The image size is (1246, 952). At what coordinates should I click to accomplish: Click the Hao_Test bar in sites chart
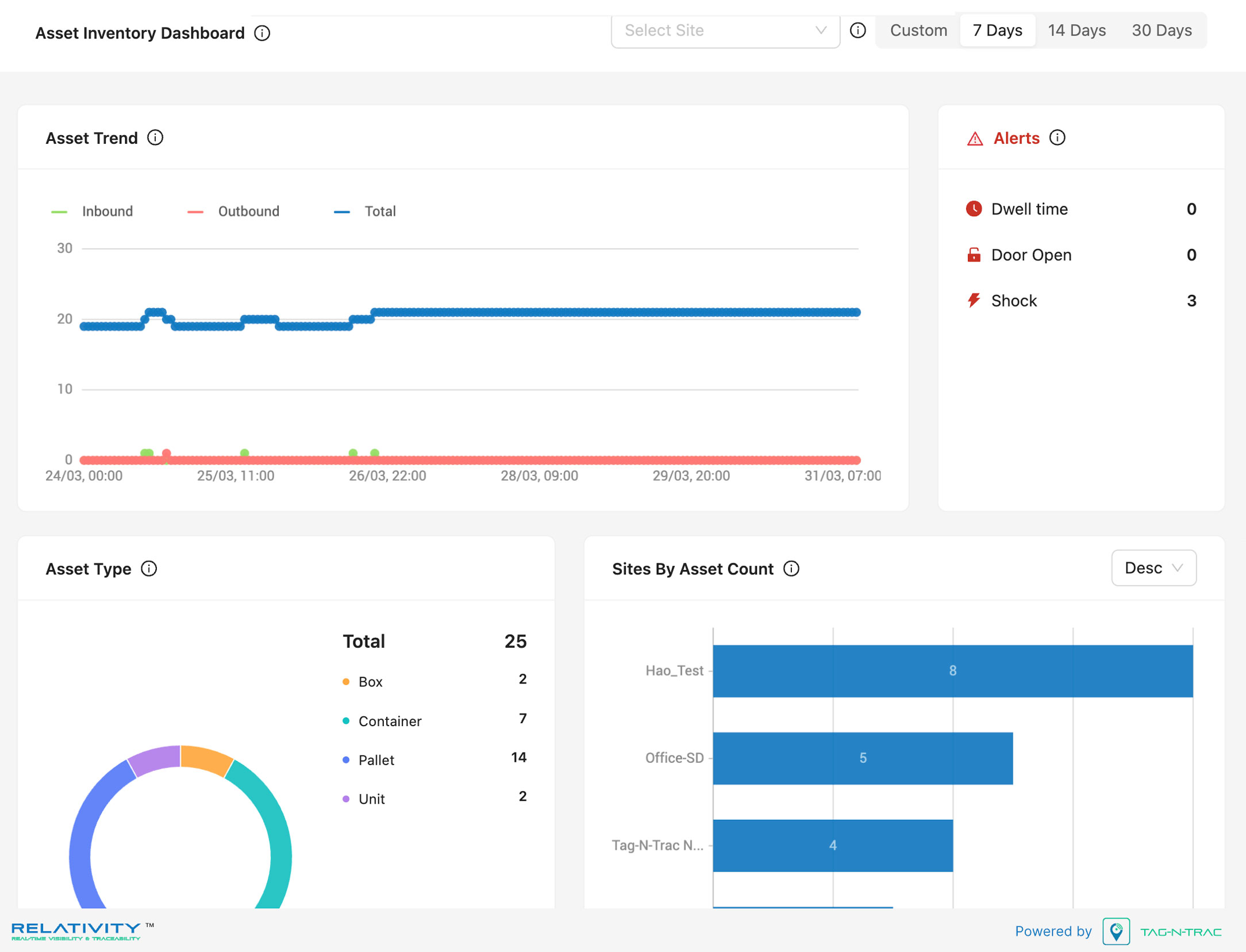tap(952, 671)
